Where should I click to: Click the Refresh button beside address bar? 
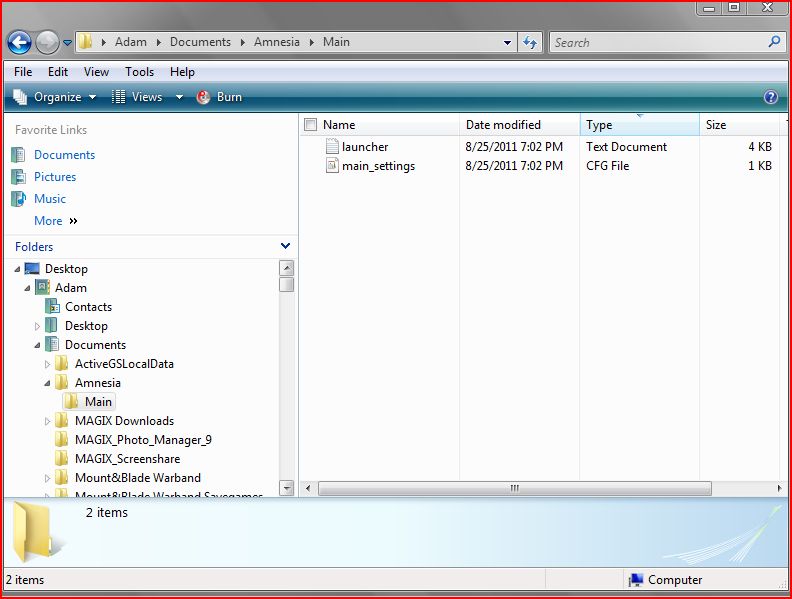pyautogui.click(x=531, y=42)
